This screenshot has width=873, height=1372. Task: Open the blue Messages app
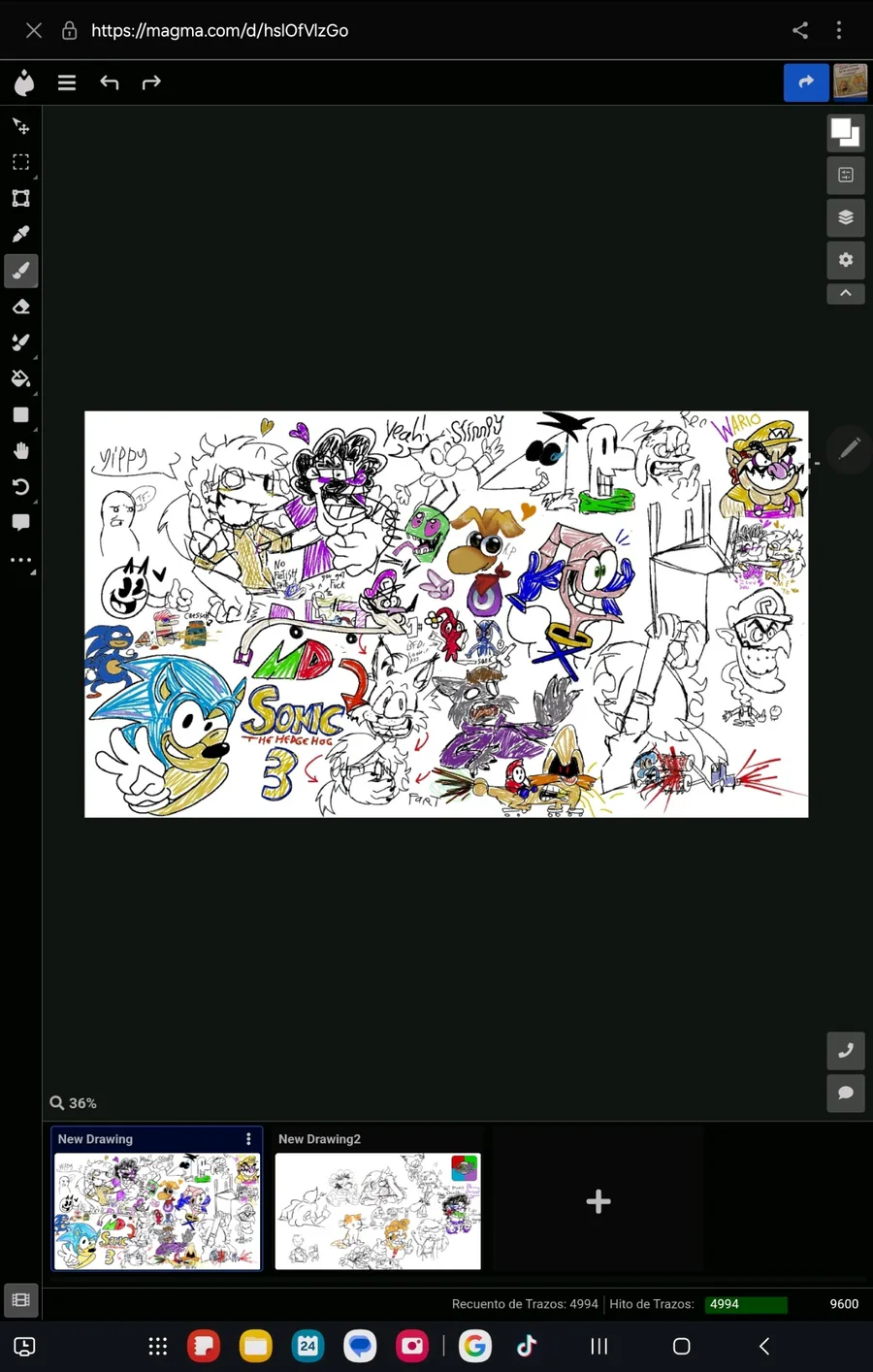pos(360,1346)
